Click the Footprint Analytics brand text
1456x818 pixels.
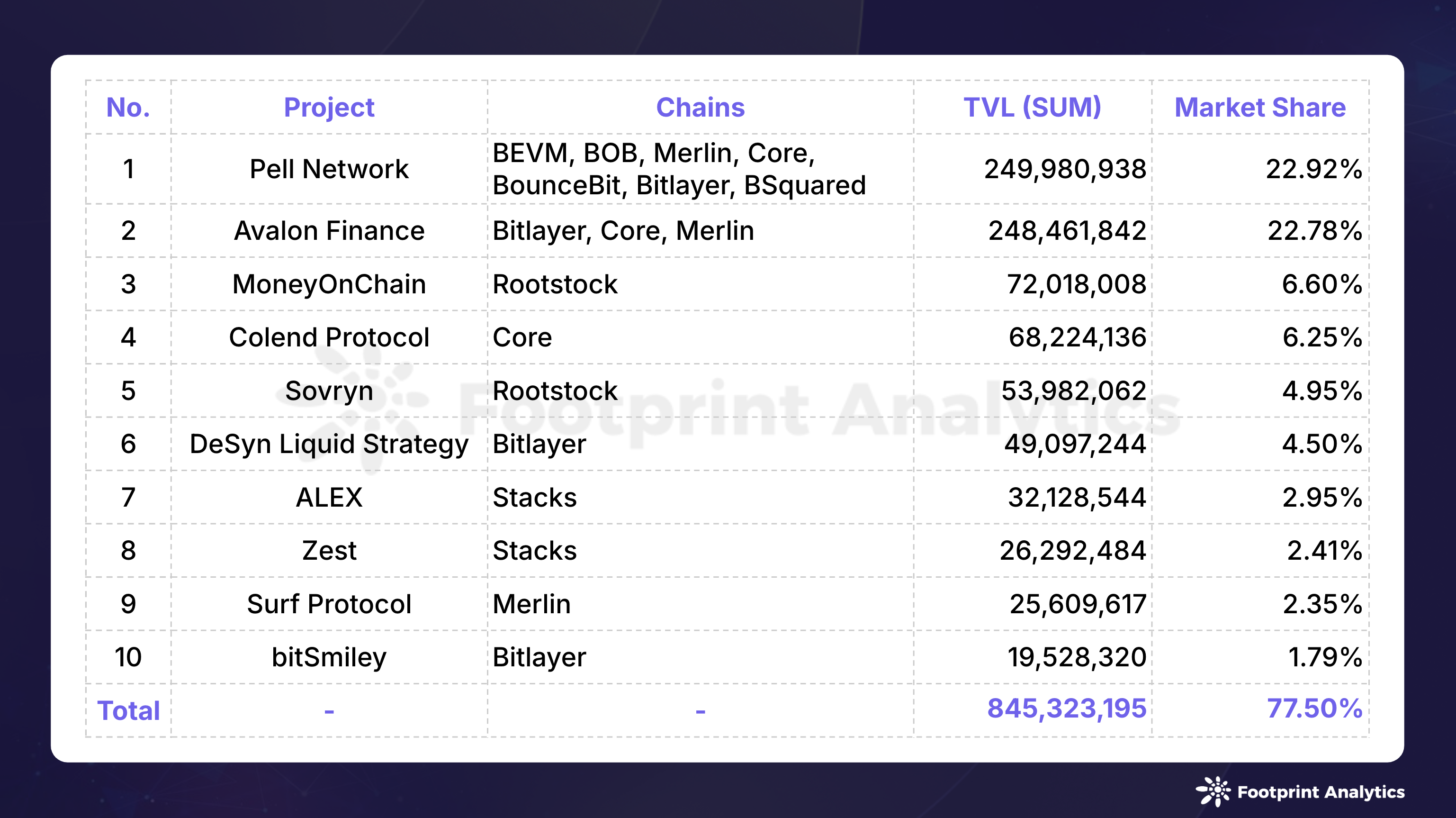tap(1321, 792)
